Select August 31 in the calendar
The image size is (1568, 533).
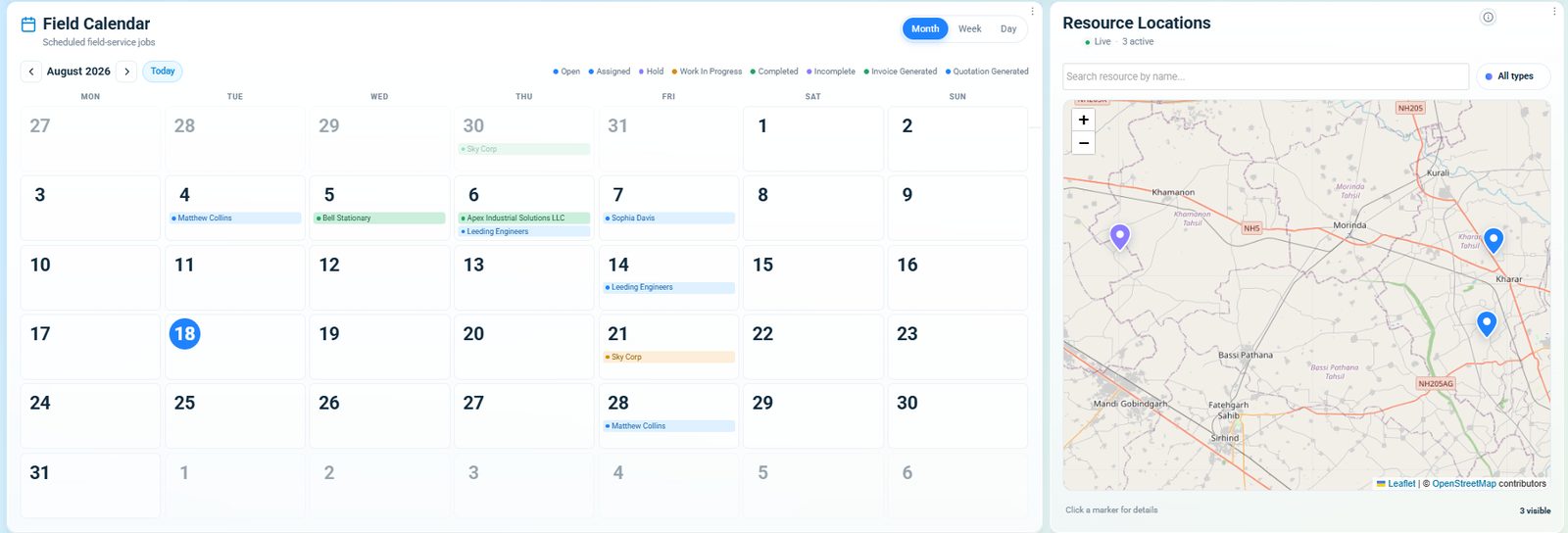pos(90,485)
